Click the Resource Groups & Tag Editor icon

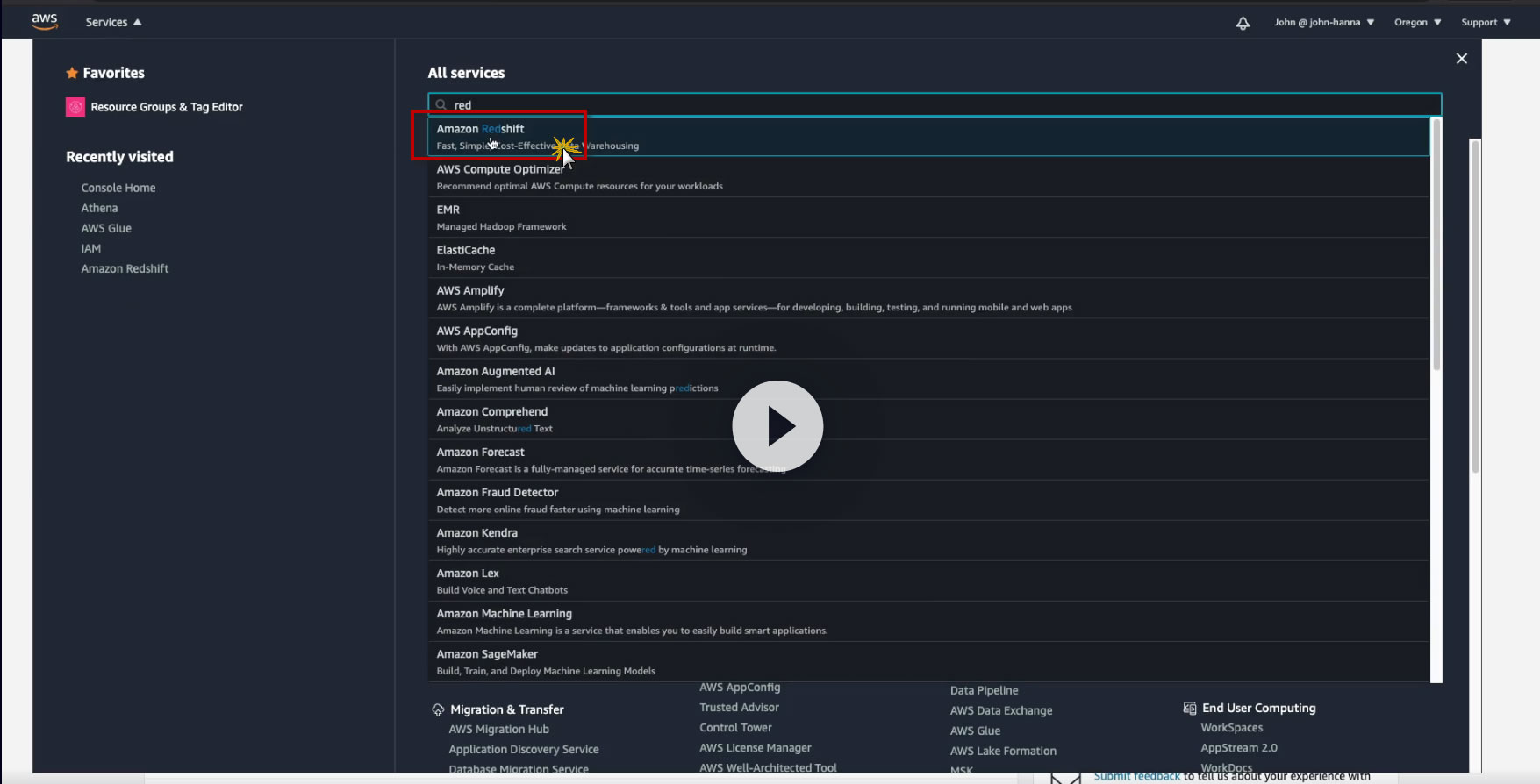(x=75, y=107)
